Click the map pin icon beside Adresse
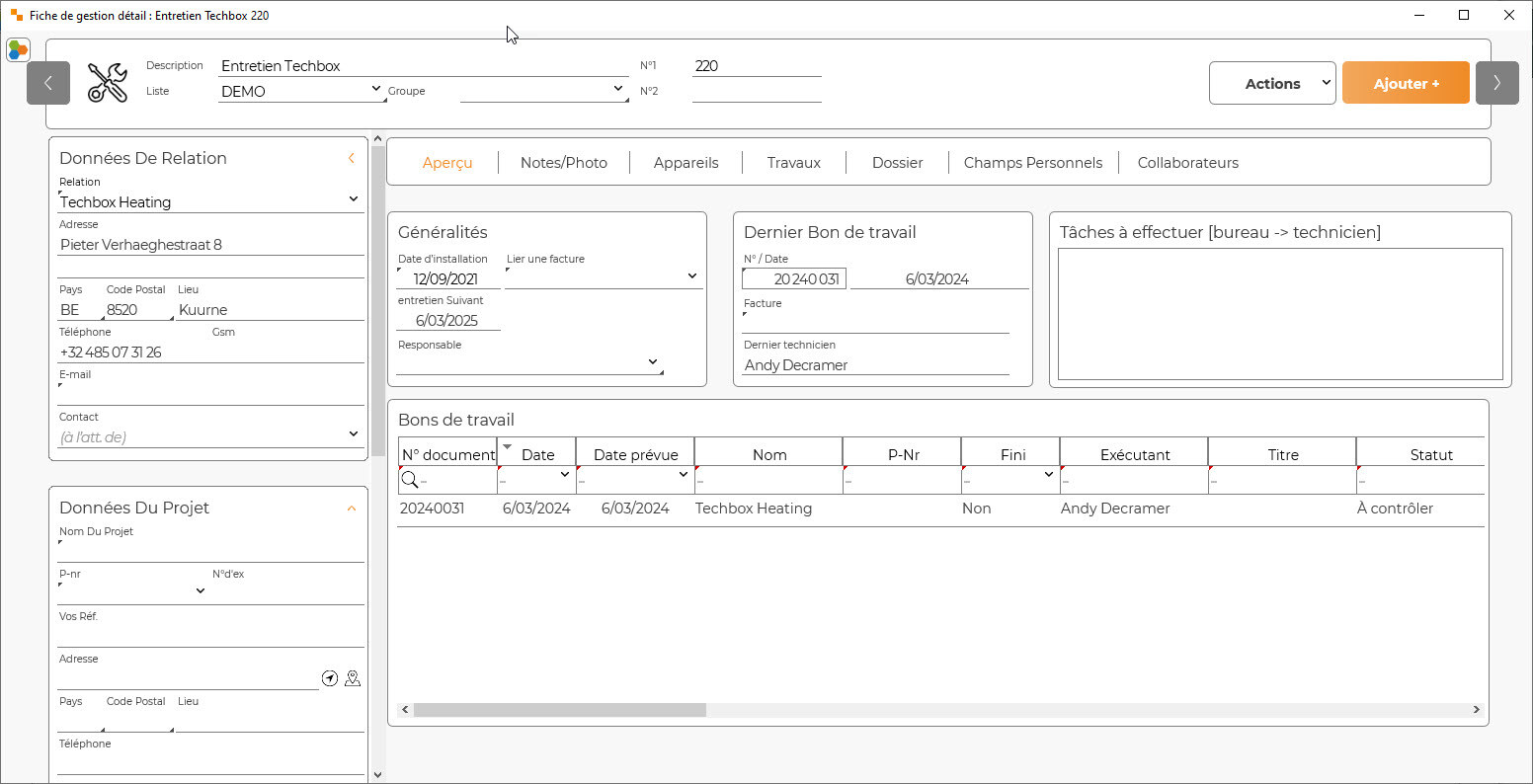Screen dimensions: 1533x784 pyautogui.click(x=353, y=678)
